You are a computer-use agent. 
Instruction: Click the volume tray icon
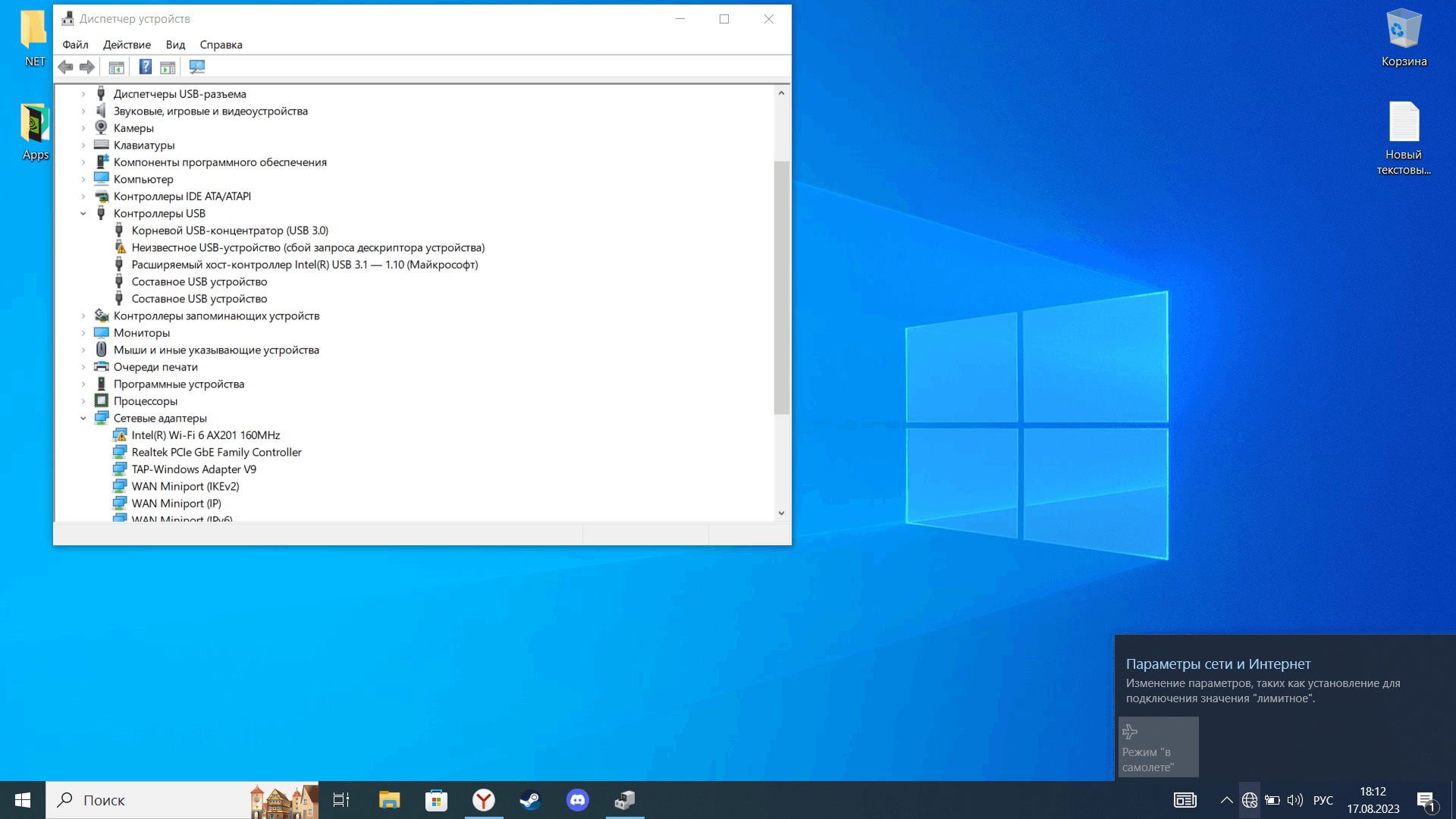[1295, 800]
